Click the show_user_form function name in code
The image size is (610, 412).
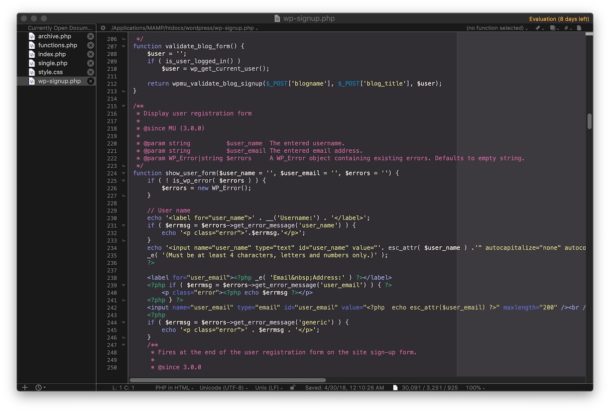coord(190,173)
